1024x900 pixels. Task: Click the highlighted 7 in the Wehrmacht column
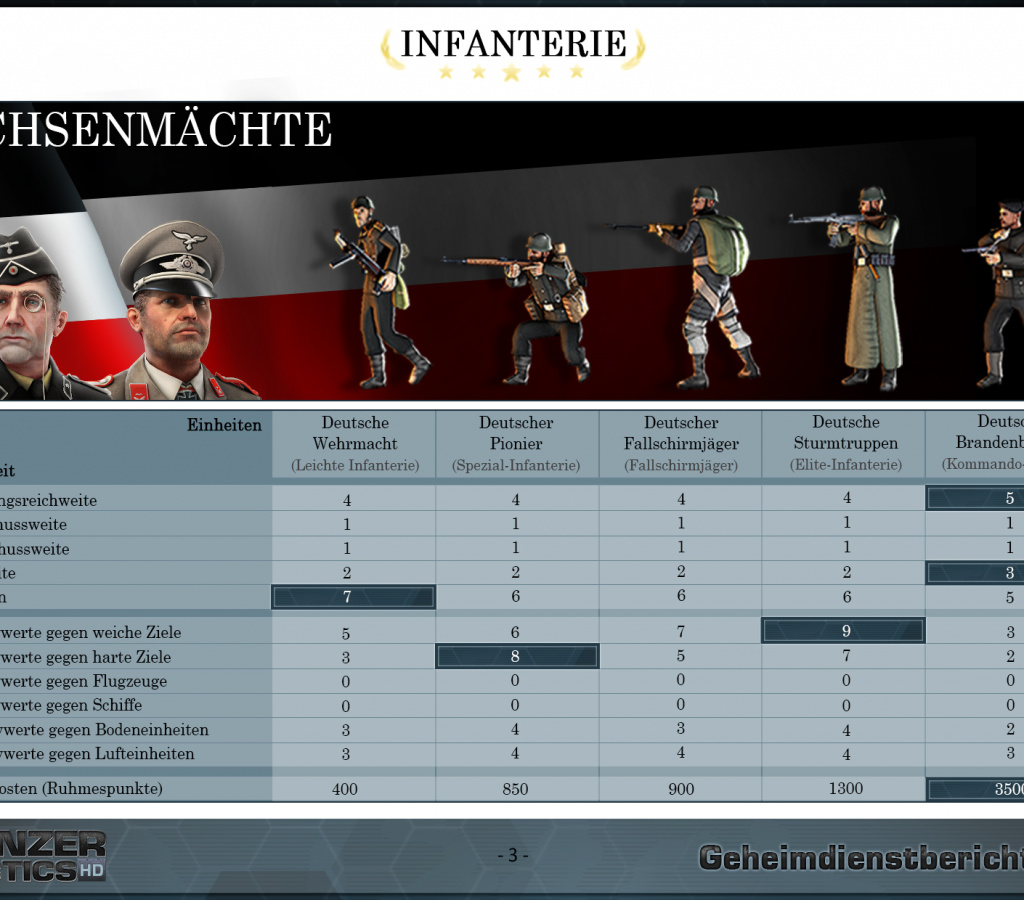pos(353,597)
